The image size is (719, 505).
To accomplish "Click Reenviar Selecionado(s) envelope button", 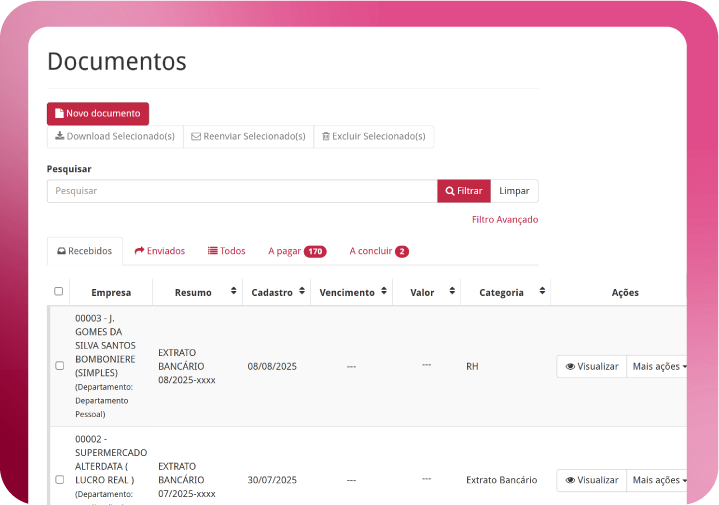I will click(x=248, y=136).
